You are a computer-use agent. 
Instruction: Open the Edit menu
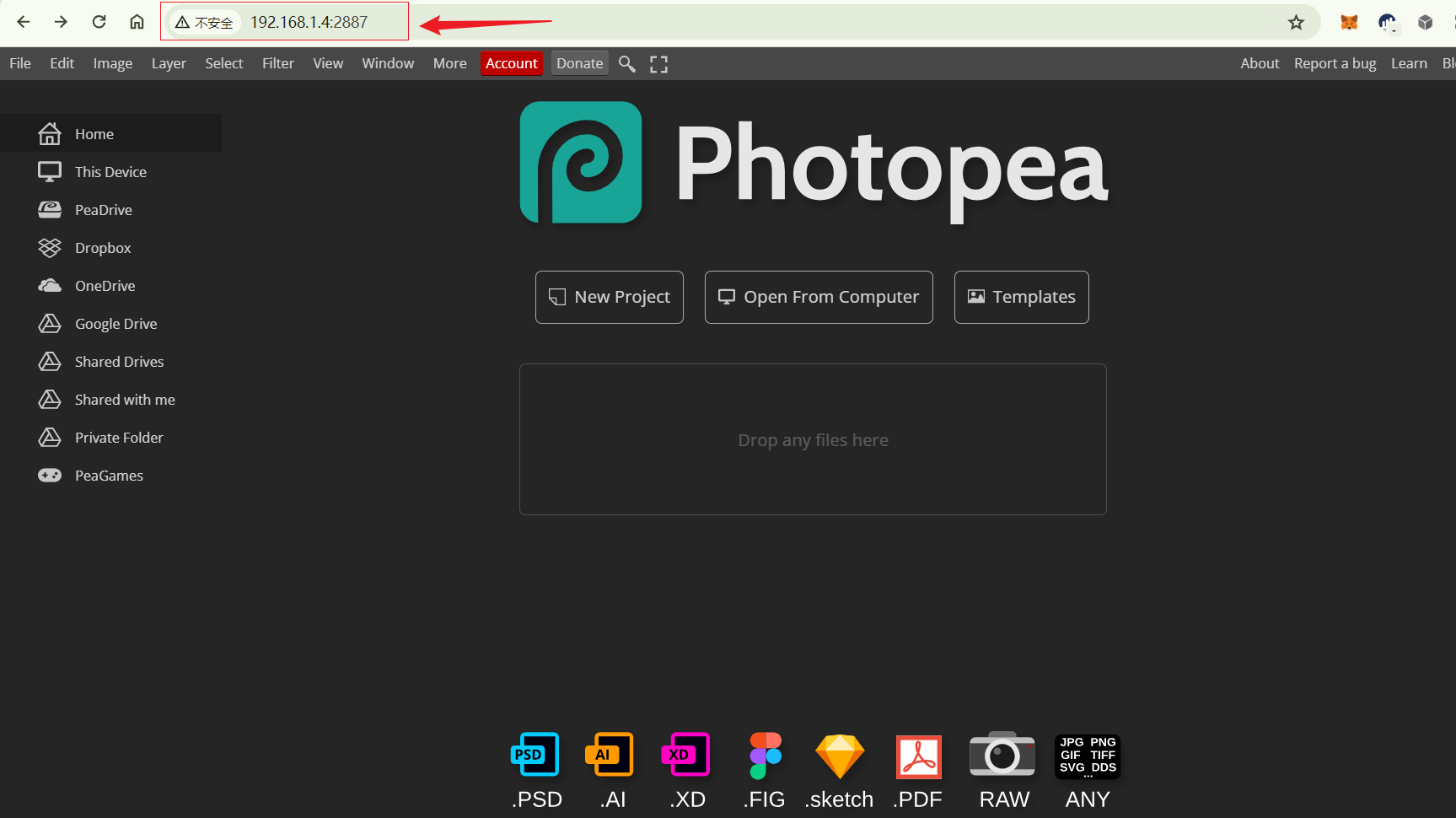point(62,63)
